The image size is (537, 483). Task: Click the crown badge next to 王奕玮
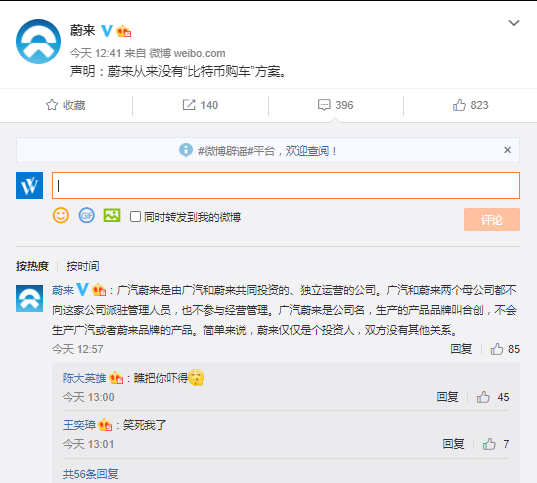click(105, 425)
